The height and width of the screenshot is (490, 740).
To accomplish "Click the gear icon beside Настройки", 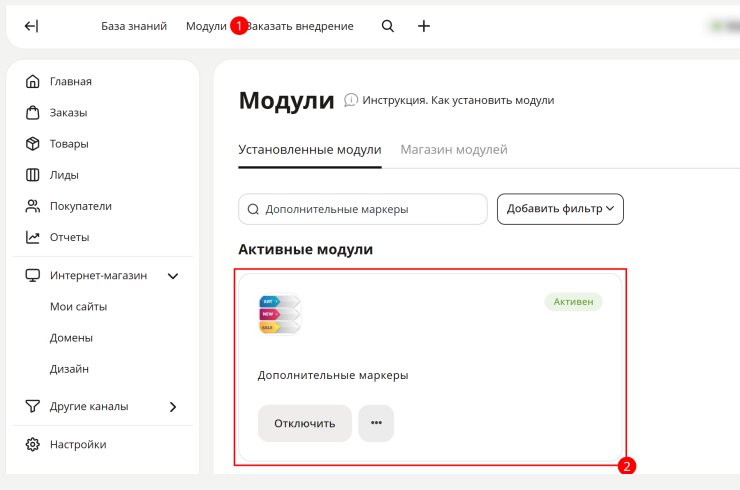I will click(x=33, y=444).
